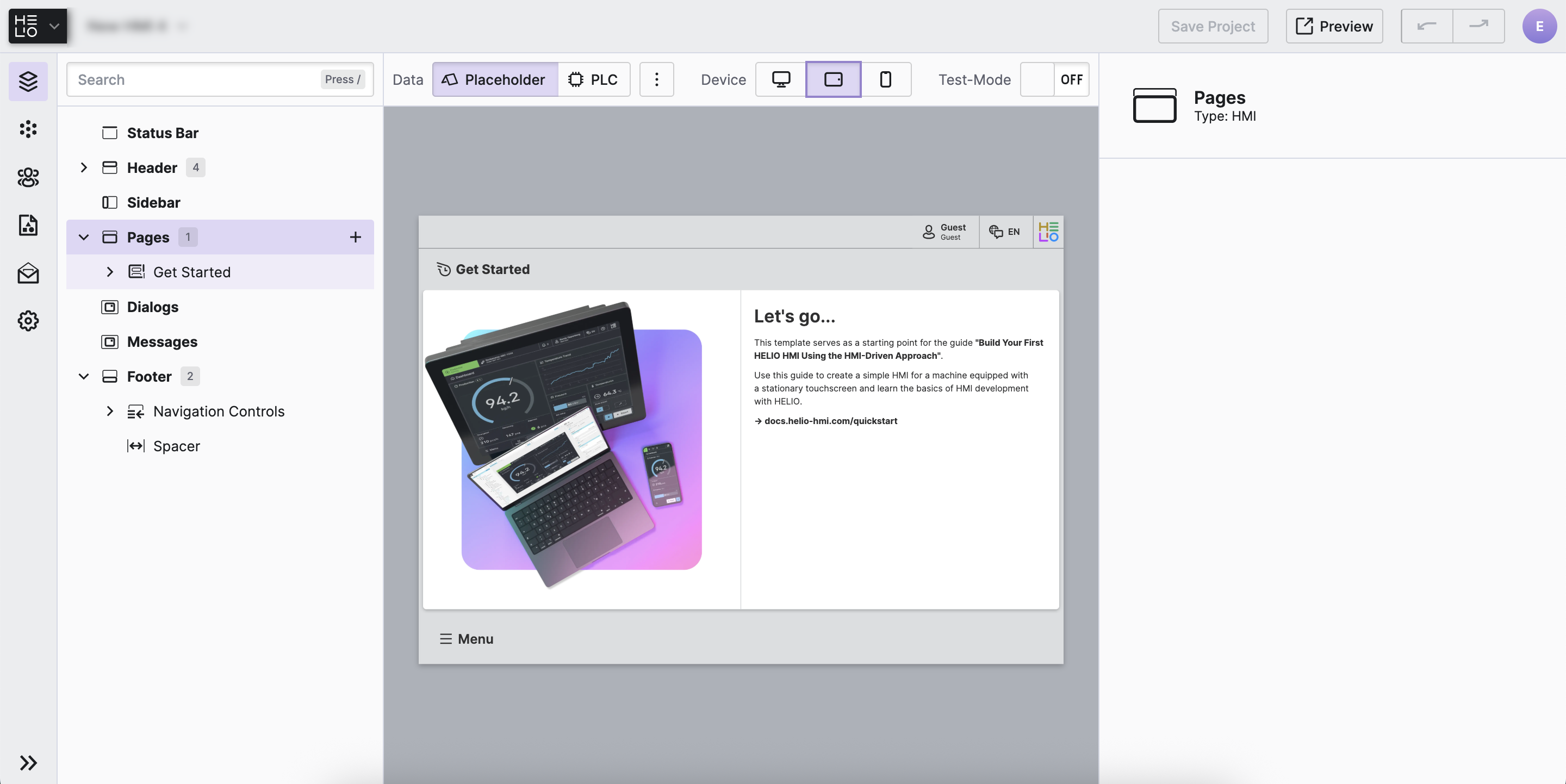The width and height of the screenshot is (1566, 784).
Task: Open the HELIO logo dropdown menu
Action: click(38, 26)
